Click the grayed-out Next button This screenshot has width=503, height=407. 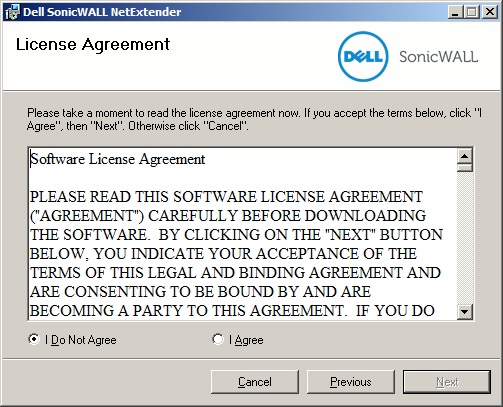[447, 382]
